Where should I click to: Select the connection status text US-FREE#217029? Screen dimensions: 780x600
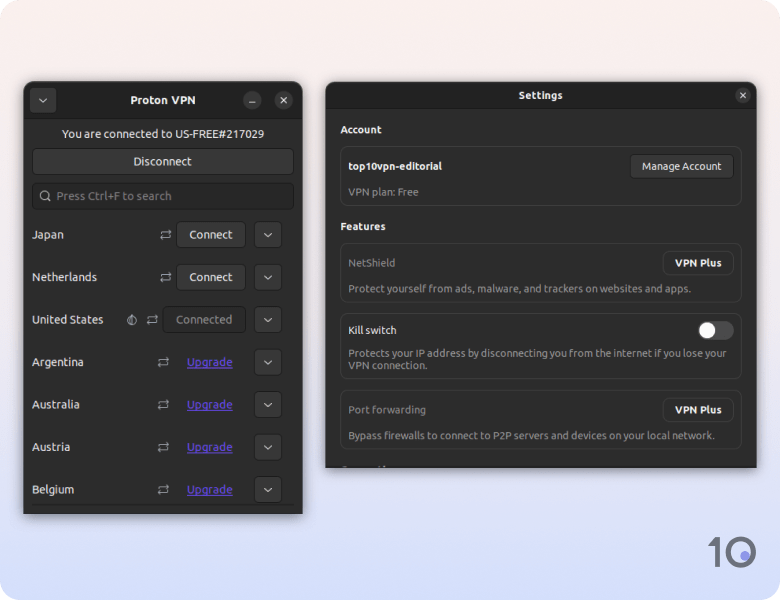(219, 134)
